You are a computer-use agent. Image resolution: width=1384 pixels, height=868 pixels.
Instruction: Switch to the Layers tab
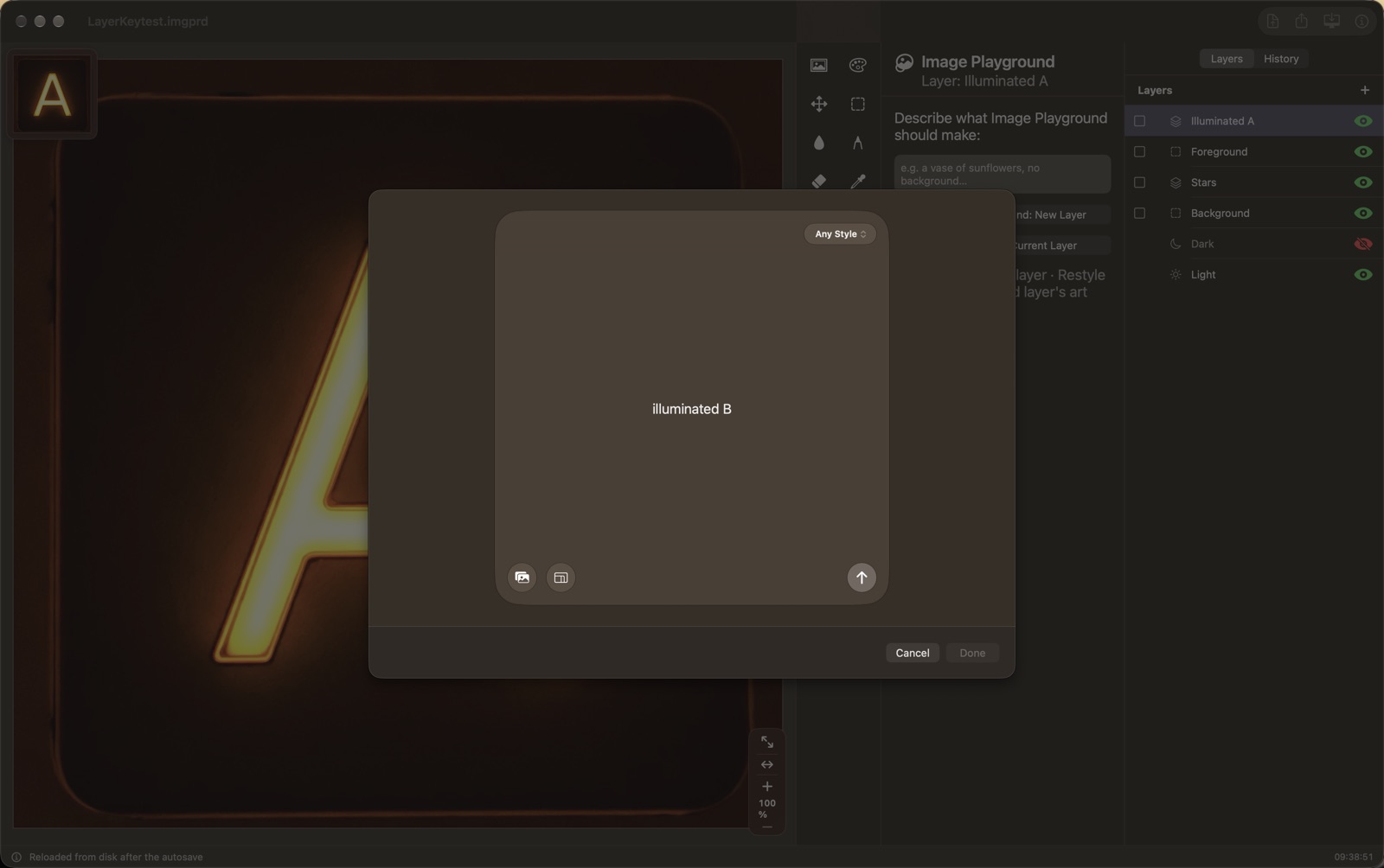click(1227, 59)
